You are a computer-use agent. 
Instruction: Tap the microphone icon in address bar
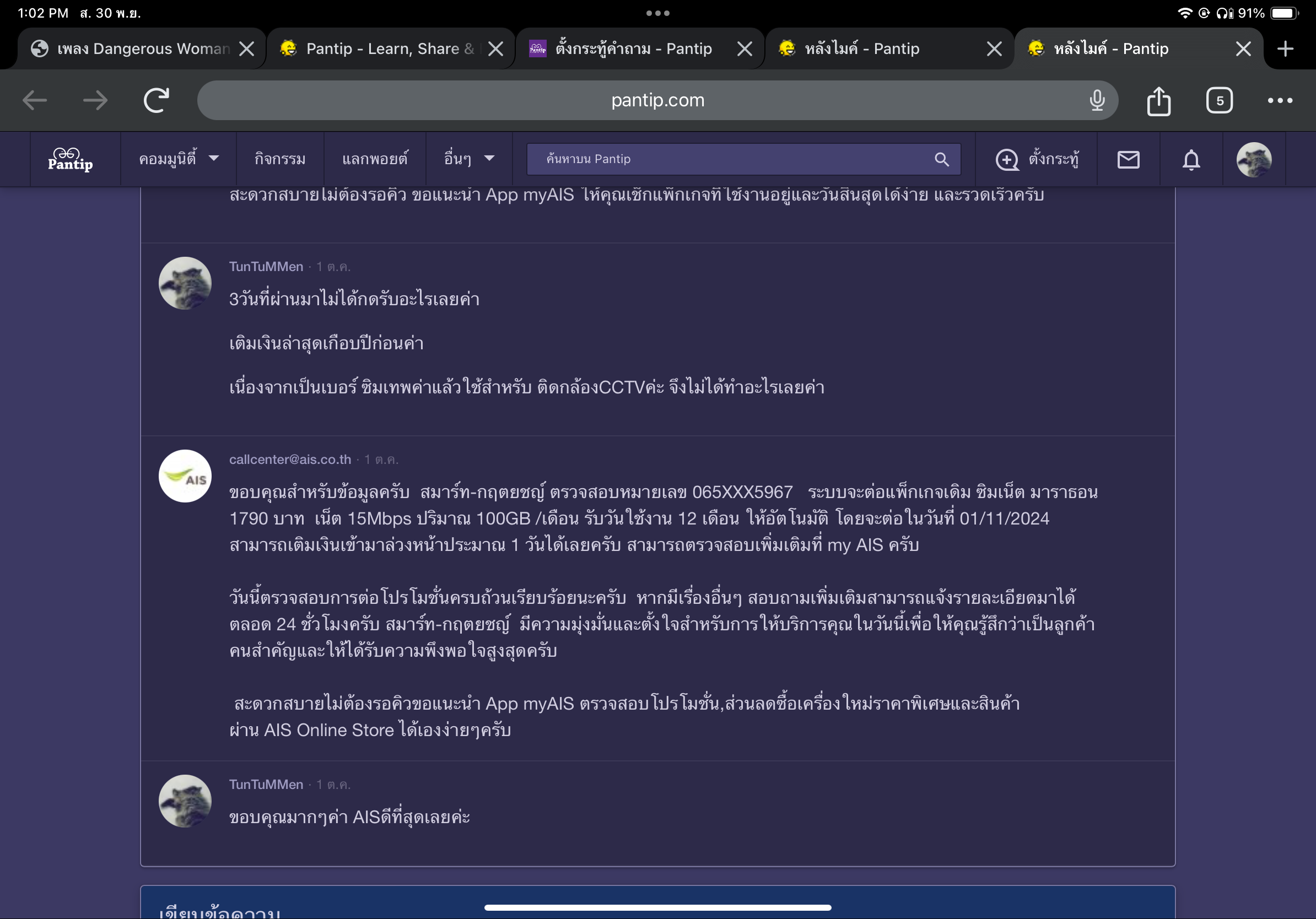coord(1097,100)
